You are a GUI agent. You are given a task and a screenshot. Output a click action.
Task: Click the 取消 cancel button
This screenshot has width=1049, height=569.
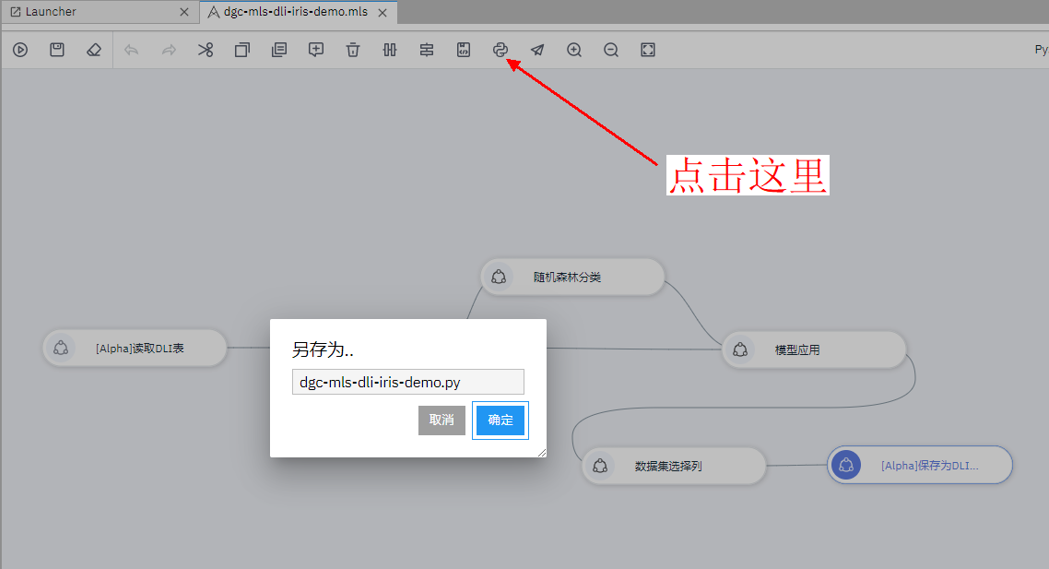pos(442,420)
